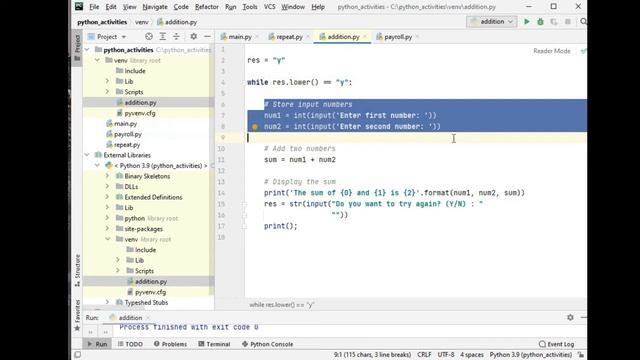
Task: Click the tool windows quick access icon in status bar
Action: pos(78,355)
